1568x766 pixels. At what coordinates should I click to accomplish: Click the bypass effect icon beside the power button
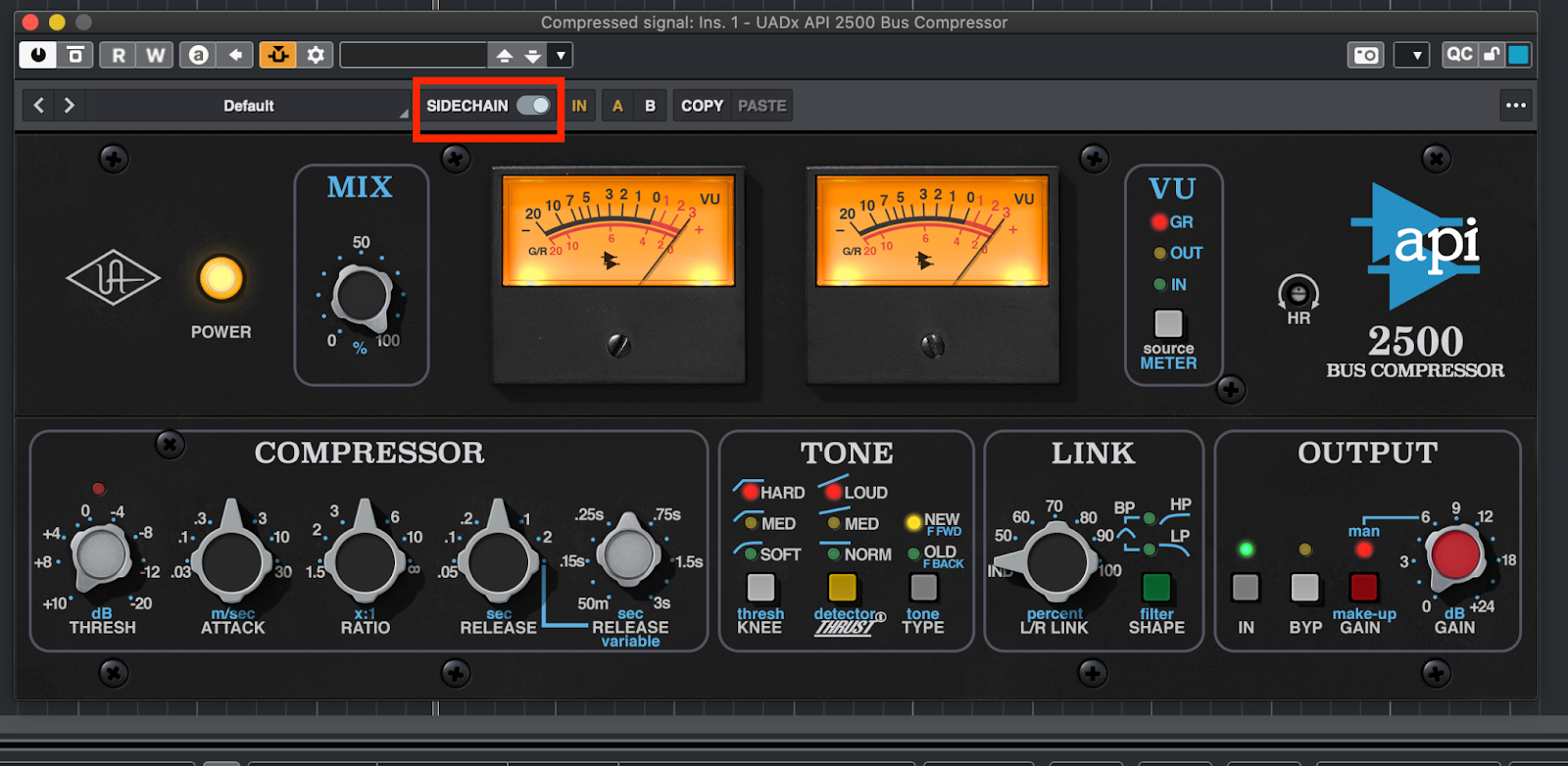coord(74,55)
